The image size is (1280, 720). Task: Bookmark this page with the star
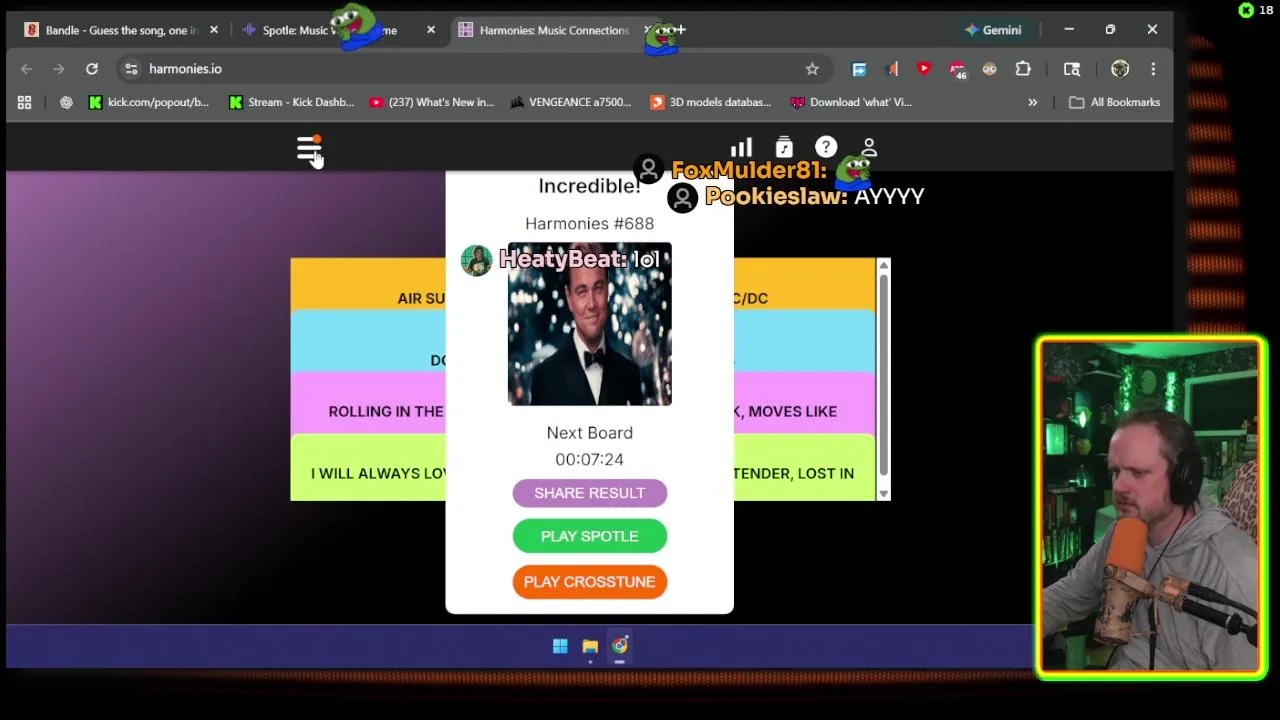click(x=812, y=69)
